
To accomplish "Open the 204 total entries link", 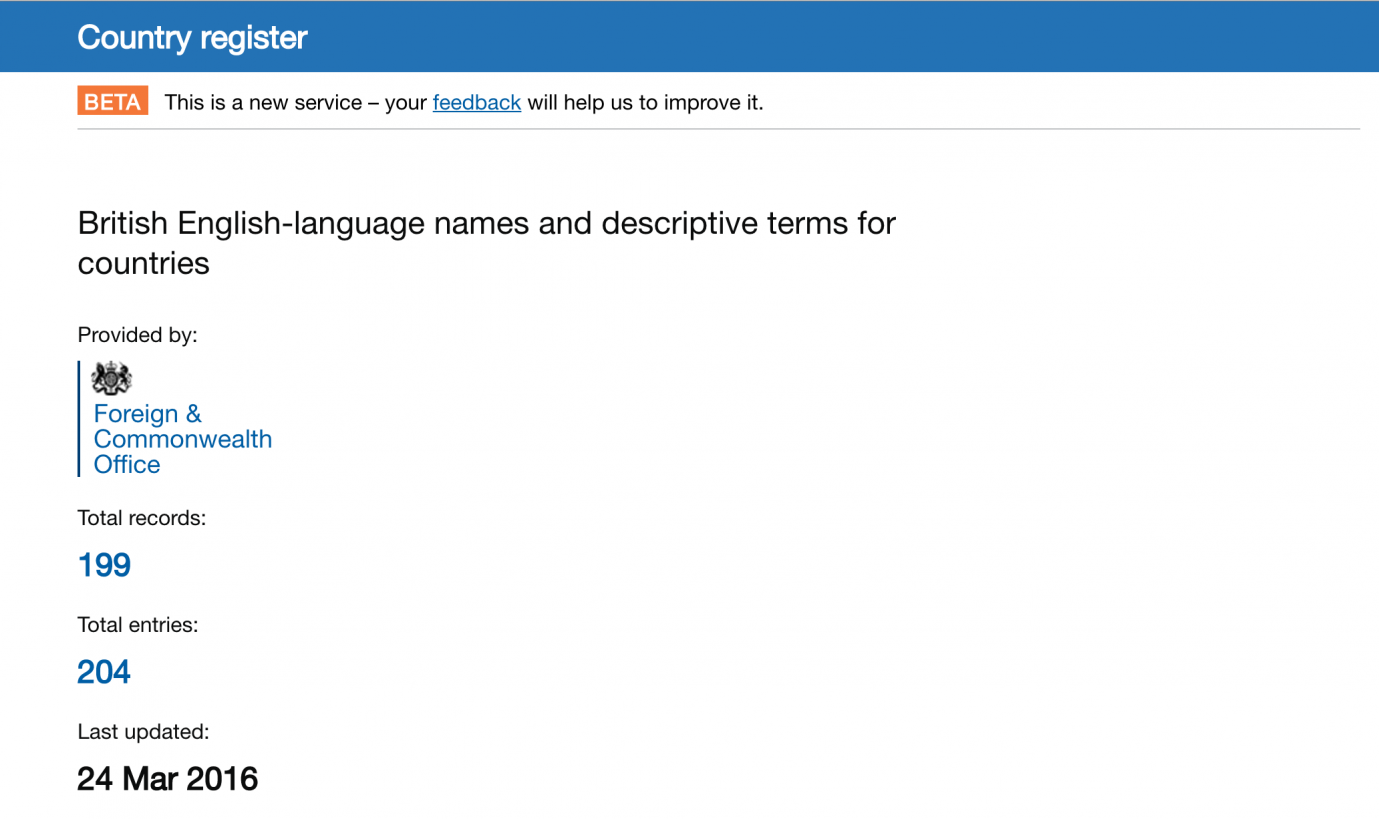I will pyautogui.click(x=104, y=672).
